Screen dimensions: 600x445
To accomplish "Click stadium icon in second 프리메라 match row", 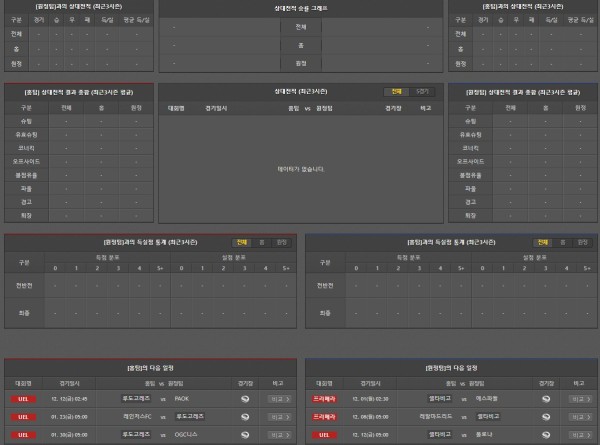I will coord(546,416).
